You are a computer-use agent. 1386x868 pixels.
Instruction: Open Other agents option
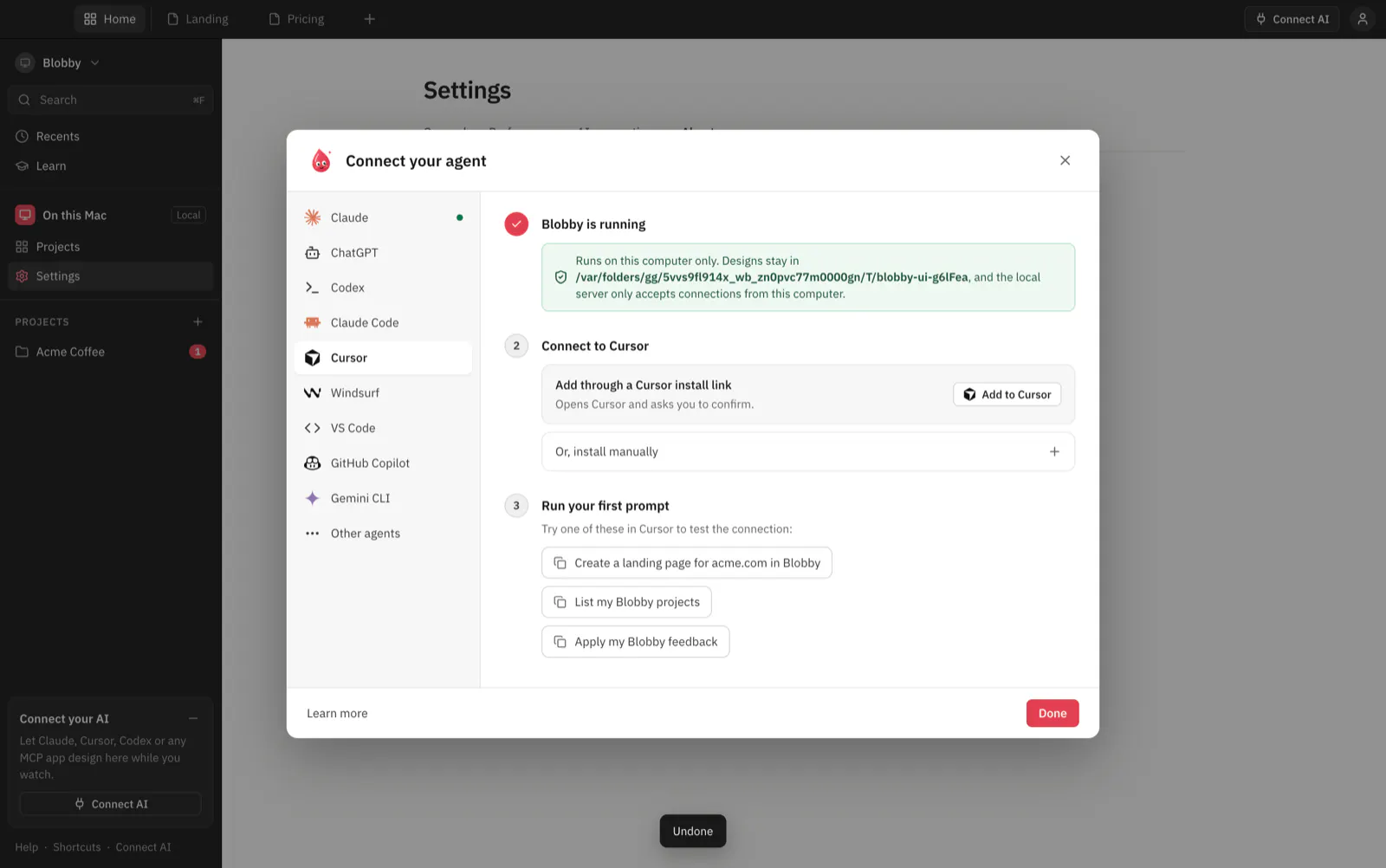383,534
